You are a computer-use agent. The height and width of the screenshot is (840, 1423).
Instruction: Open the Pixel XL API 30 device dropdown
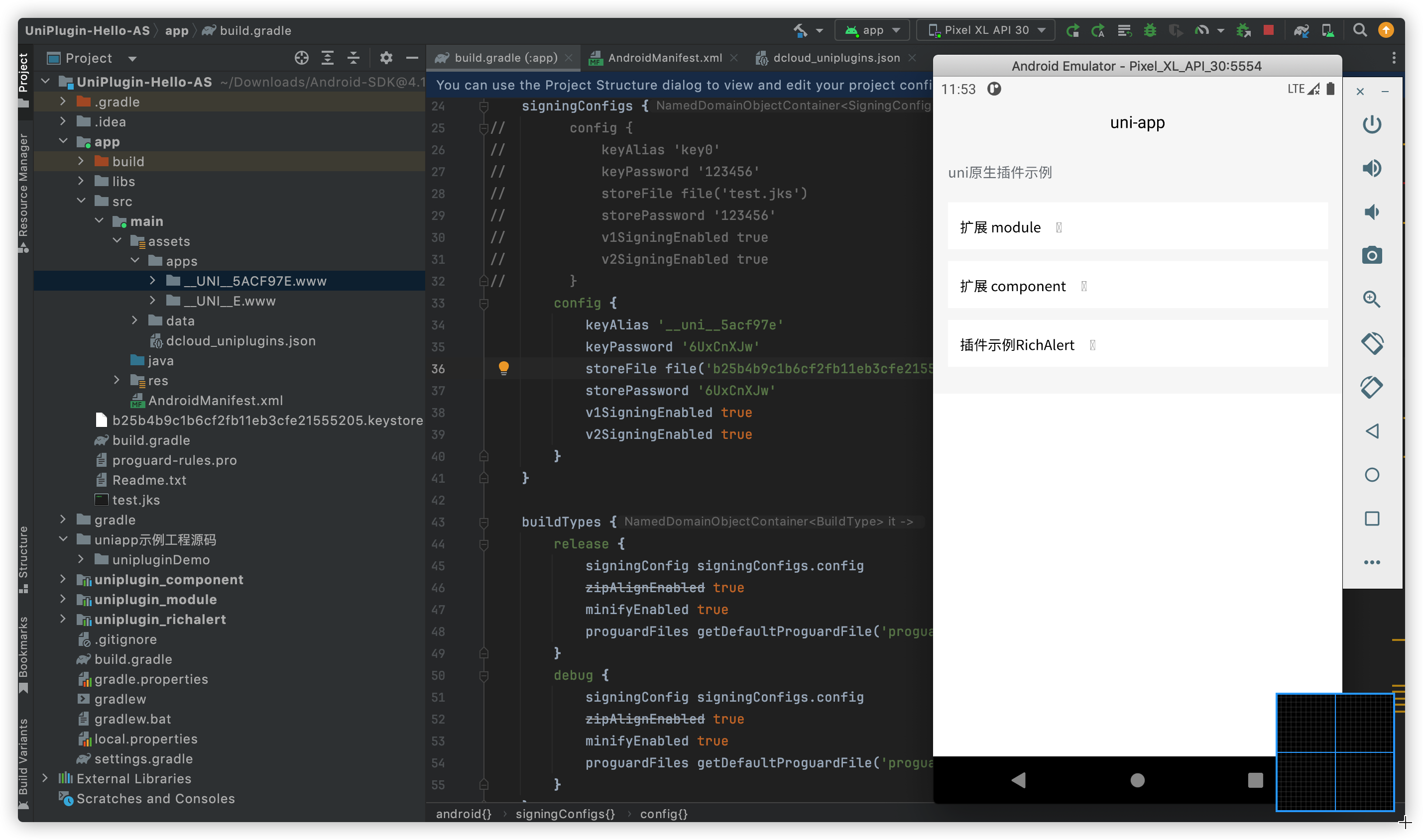986,30
